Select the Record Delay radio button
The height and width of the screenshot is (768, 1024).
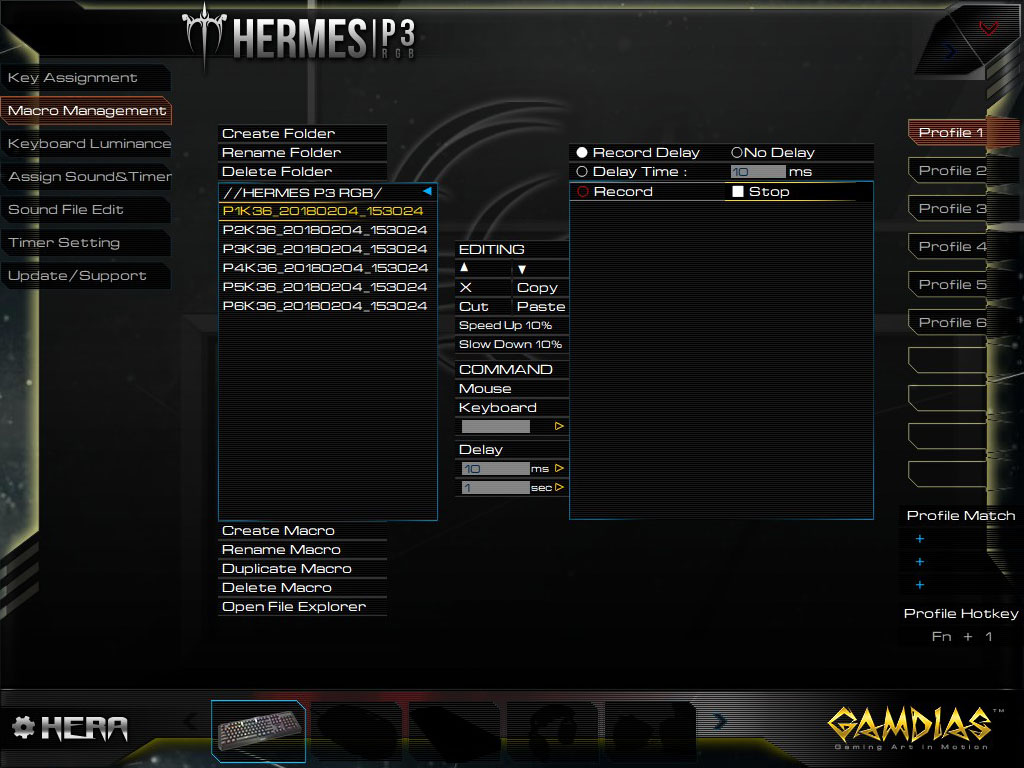(582, 152)
